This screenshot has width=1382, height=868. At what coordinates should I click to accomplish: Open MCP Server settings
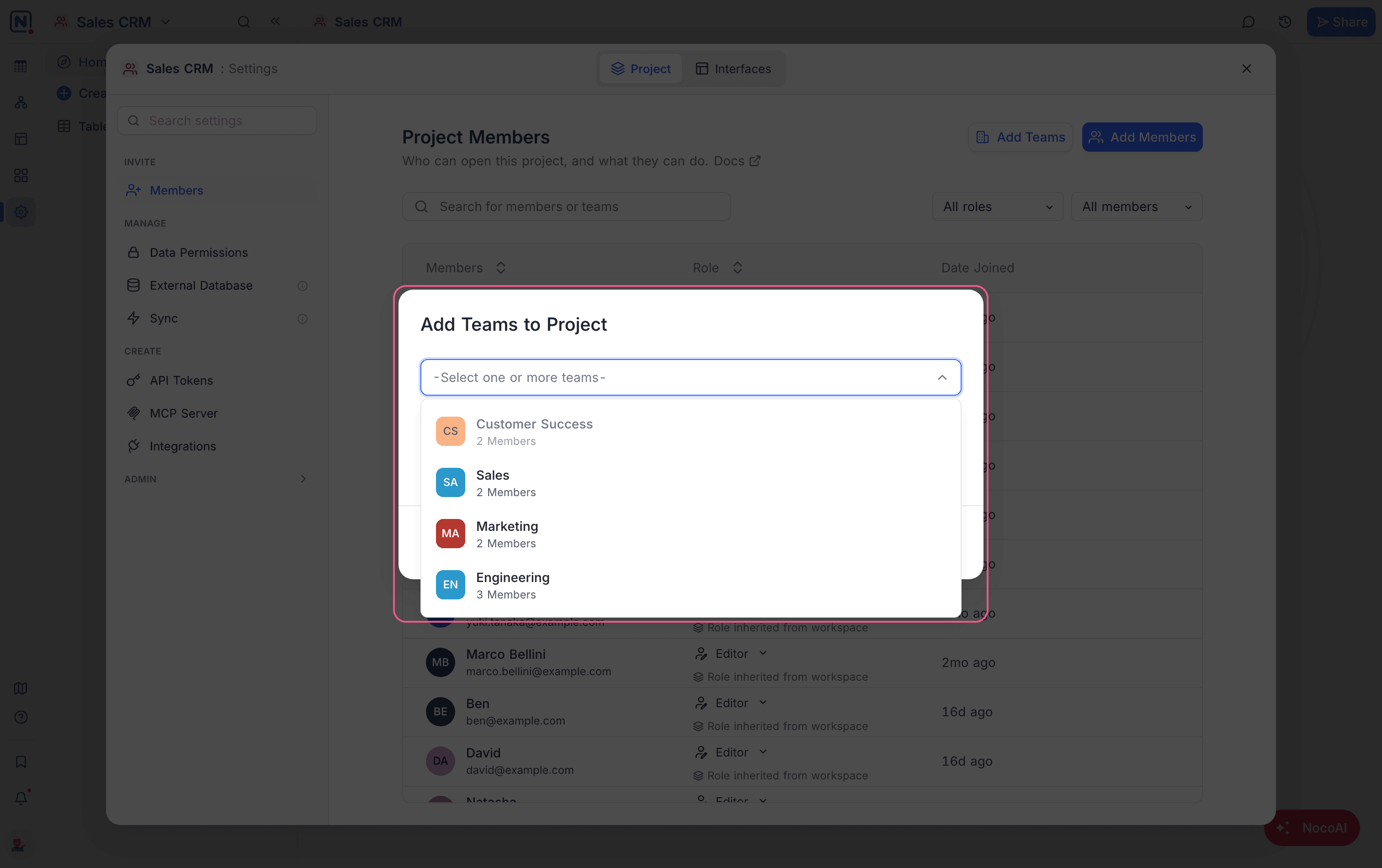[217, 413]
